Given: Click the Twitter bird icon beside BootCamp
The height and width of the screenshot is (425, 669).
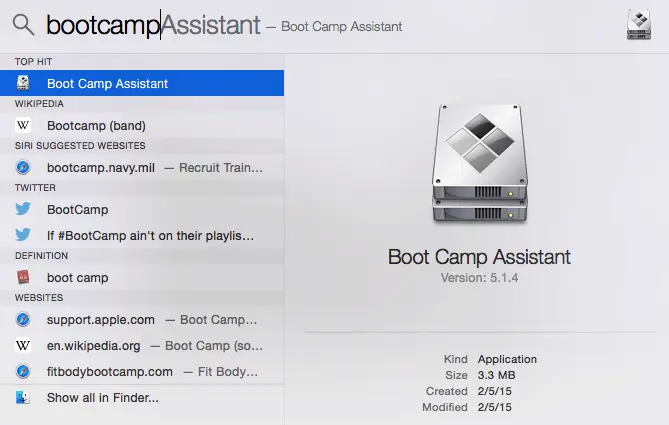Looking at the screenshot, I should [23, 210].
